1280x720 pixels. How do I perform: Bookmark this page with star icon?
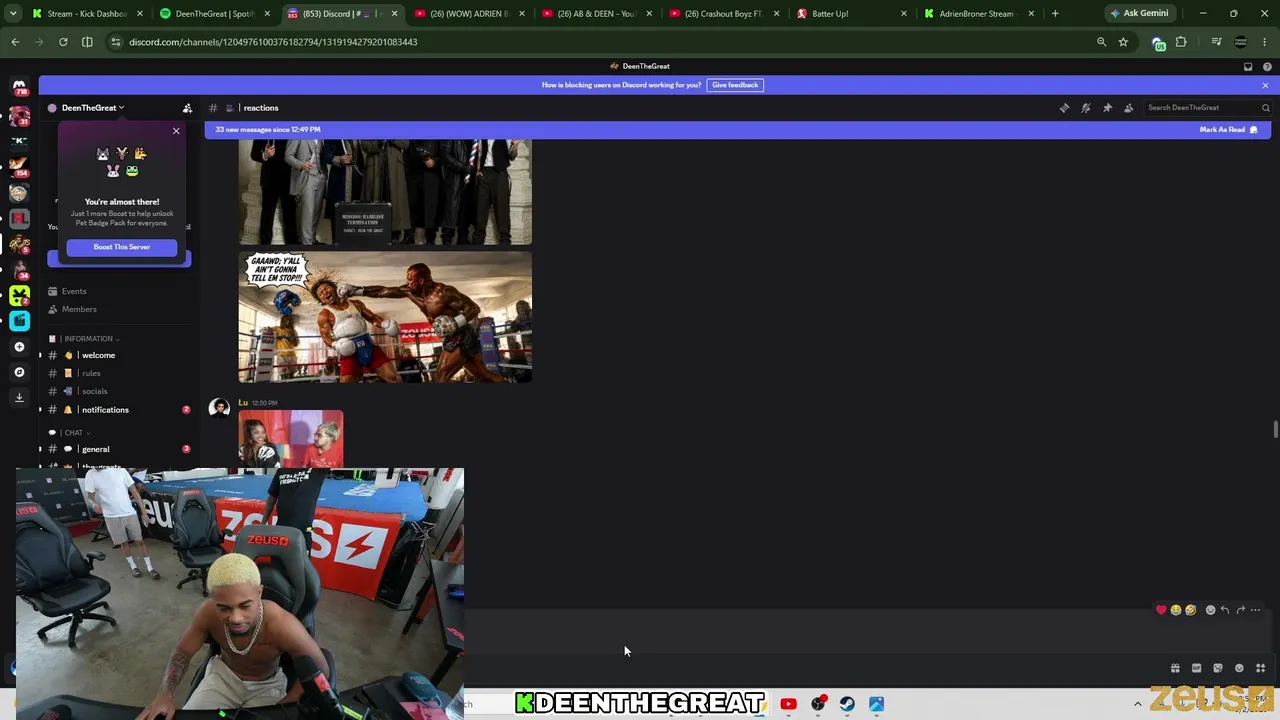[1123, 42]
